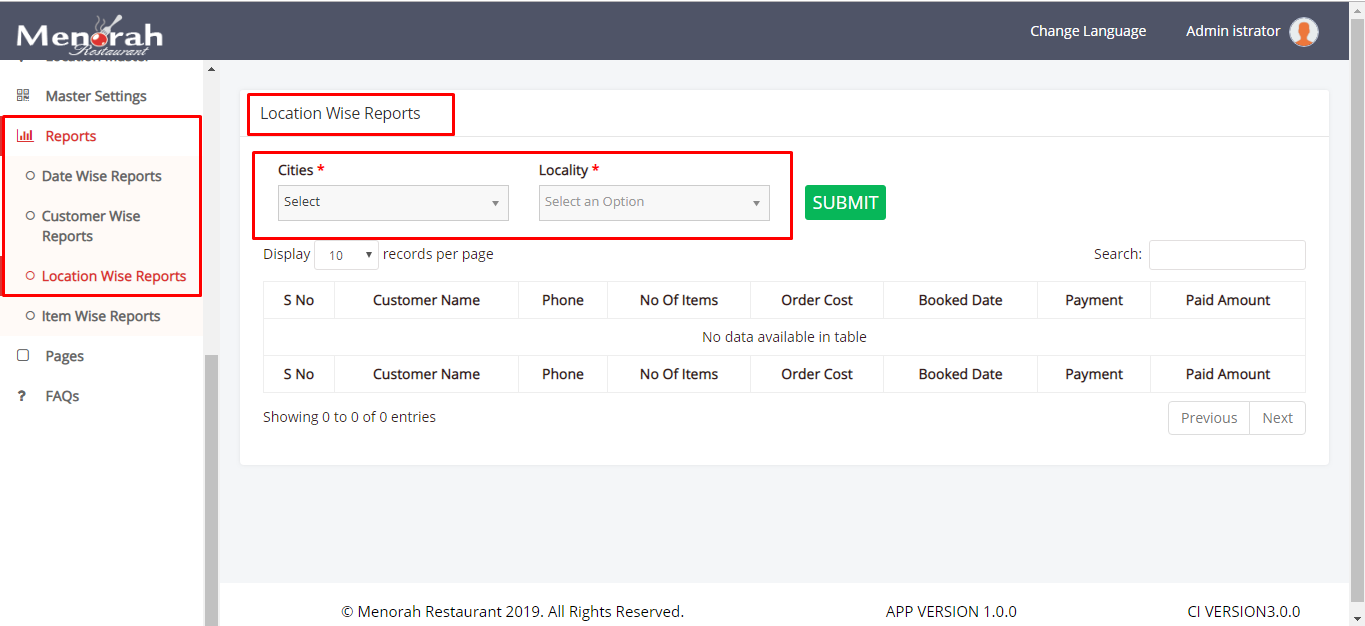Sort table by Order Cost column header
1365x626 pixels.
tap(816, 300)
